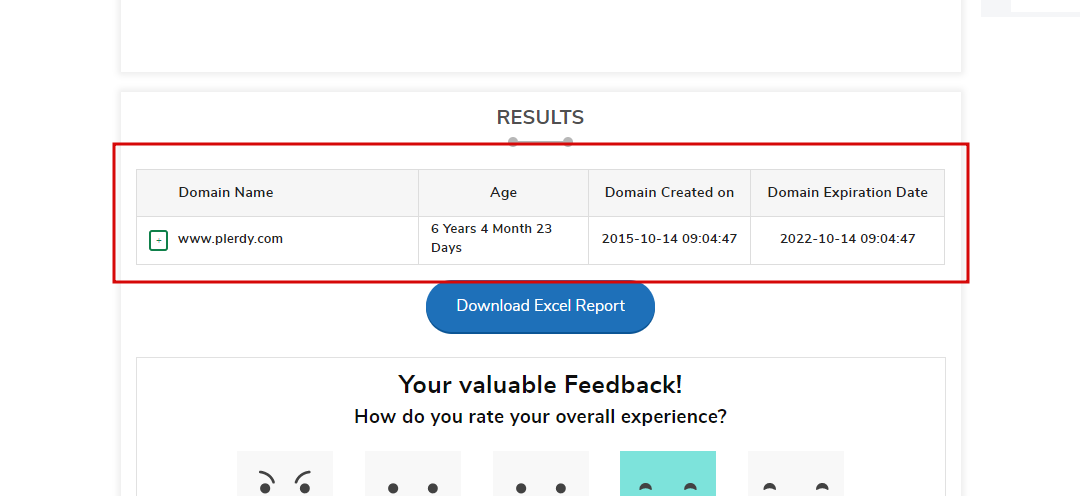The image size is (1080, 496).
Task: Click the Age column header
Action: (503, 193)
